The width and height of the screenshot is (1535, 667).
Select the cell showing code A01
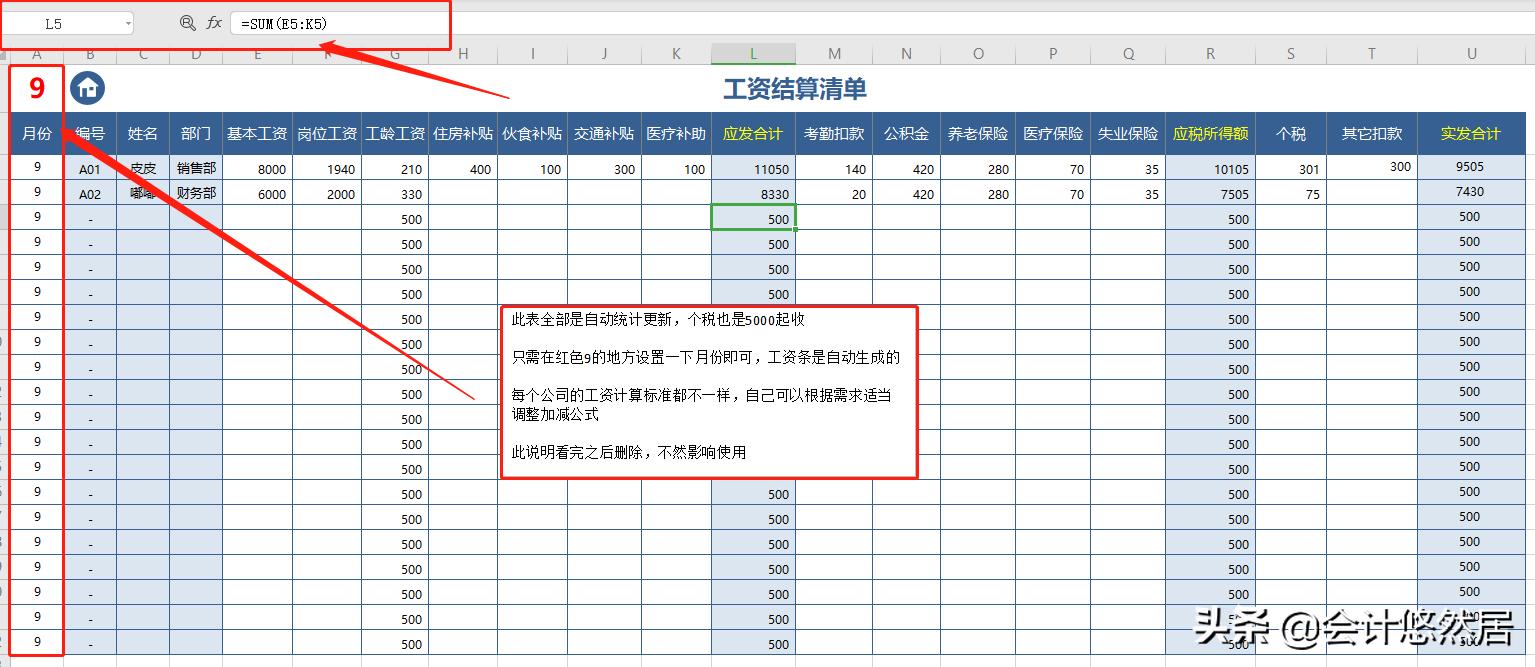[x=90, y=168]
